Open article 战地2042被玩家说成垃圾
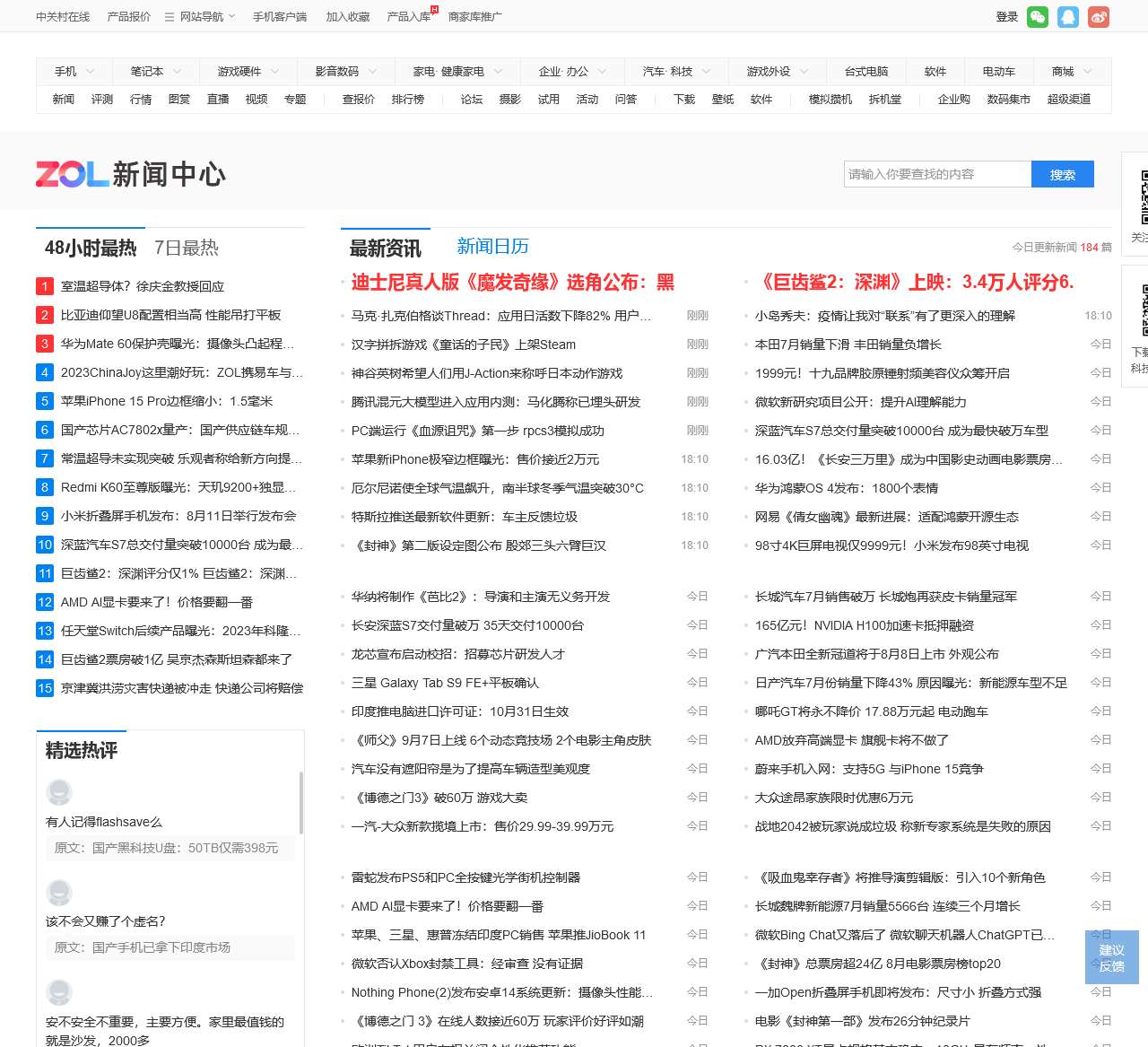Screen dimensions: 1148x1047 (x=903, y=826)
